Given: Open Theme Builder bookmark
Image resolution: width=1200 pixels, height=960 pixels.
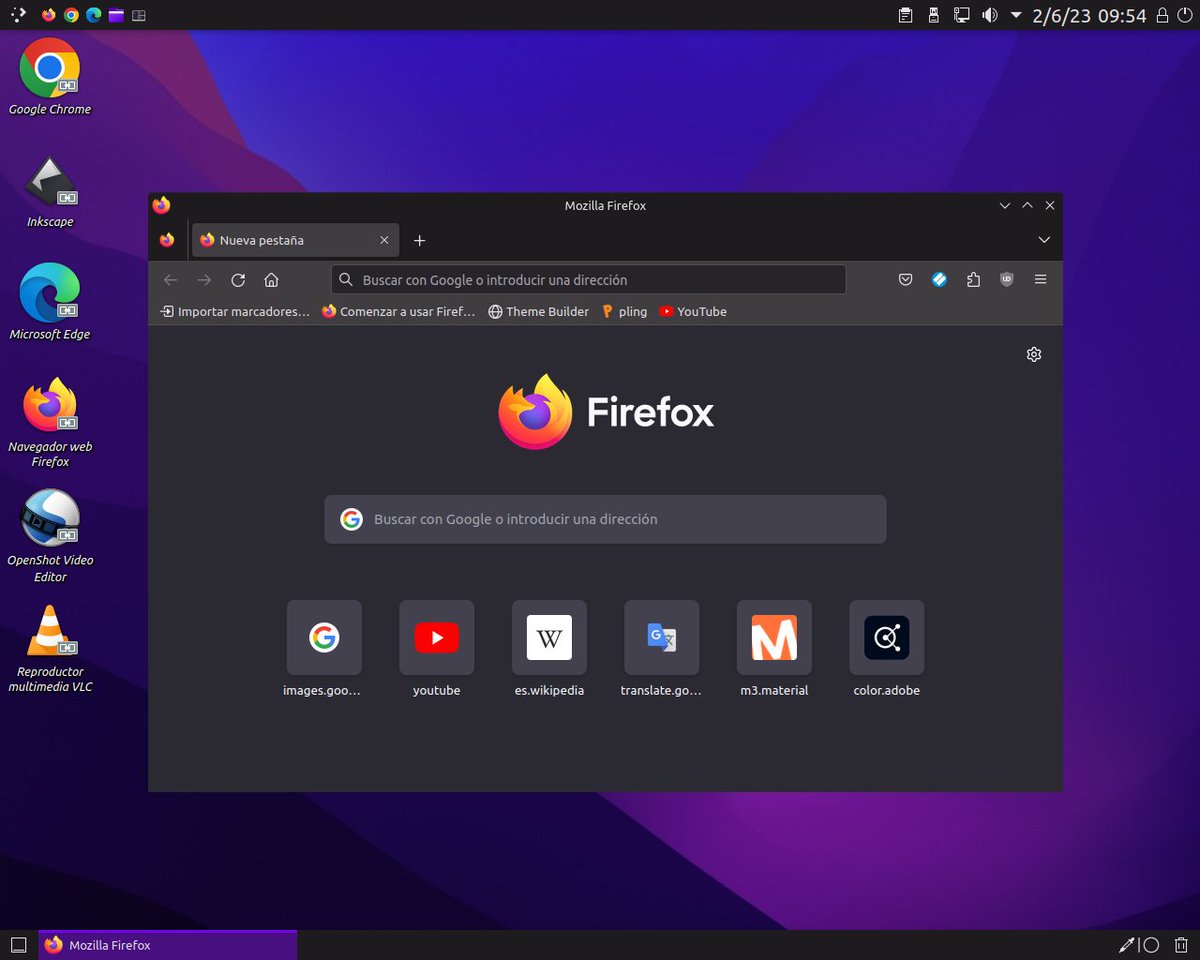Looking at the screenshot, I should (538, 312).
